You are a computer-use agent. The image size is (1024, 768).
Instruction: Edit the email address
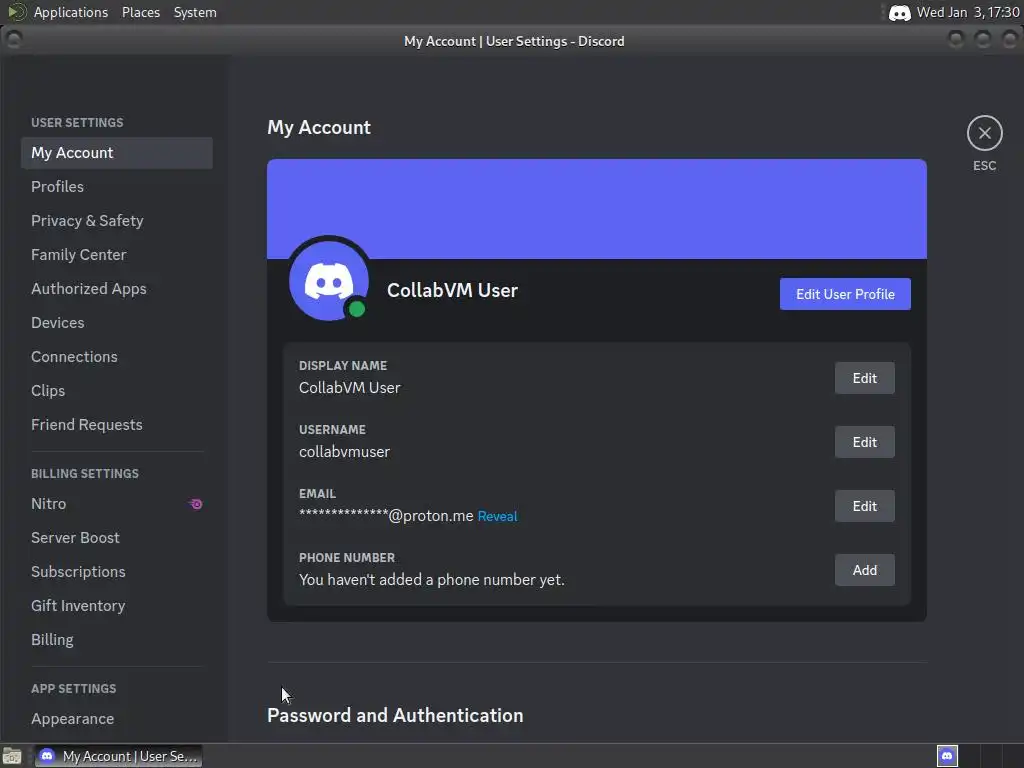pos(865,506)
